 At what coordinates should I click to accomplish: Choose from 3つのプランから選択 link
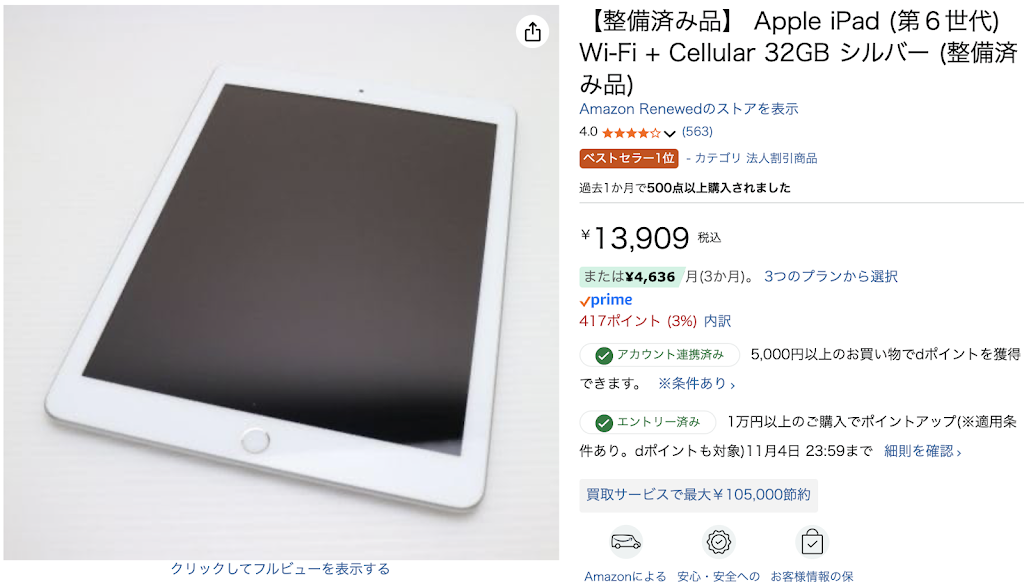coord(831,276)
